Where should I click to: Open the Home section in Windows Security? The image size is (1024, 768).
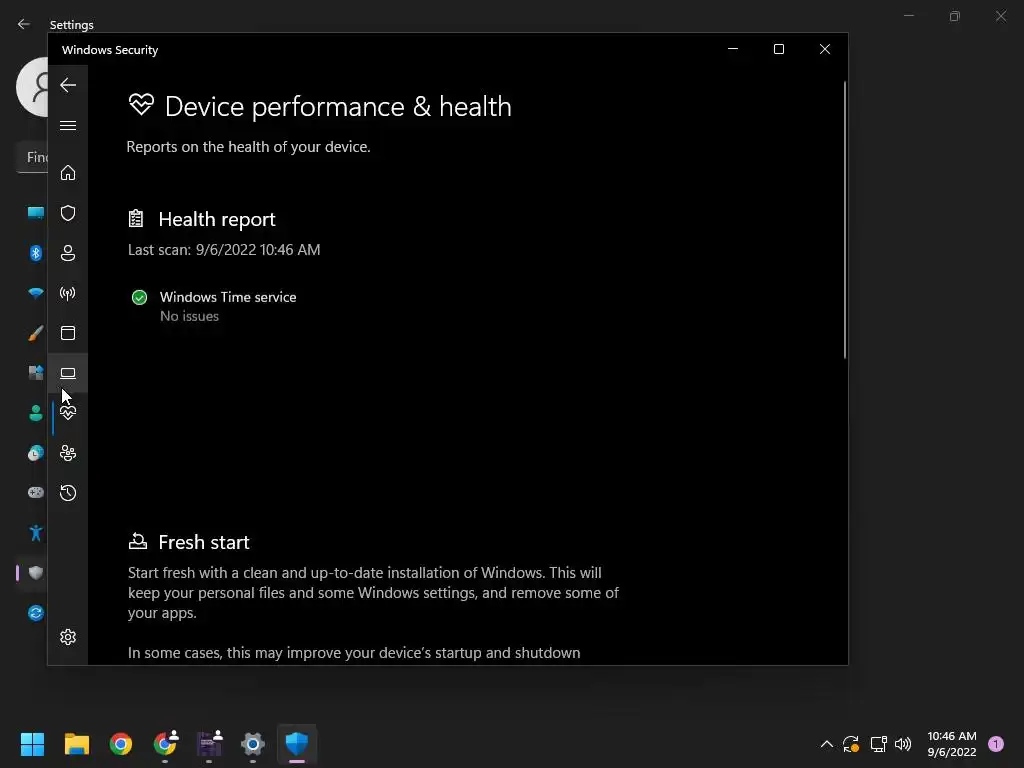tap(68, 173)
